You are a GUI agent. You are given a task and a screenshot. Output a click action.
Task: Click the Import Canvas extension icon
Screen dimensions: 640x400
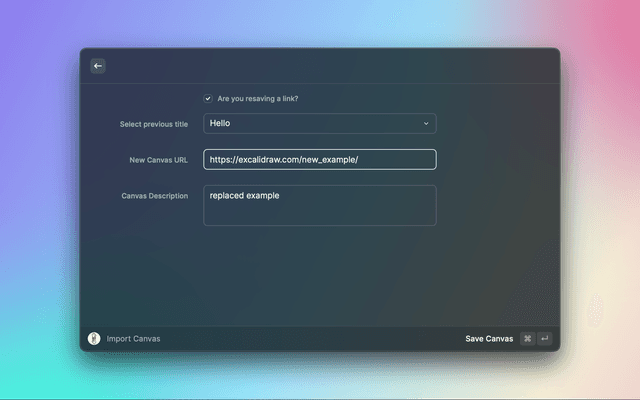[x=94, y=339]
